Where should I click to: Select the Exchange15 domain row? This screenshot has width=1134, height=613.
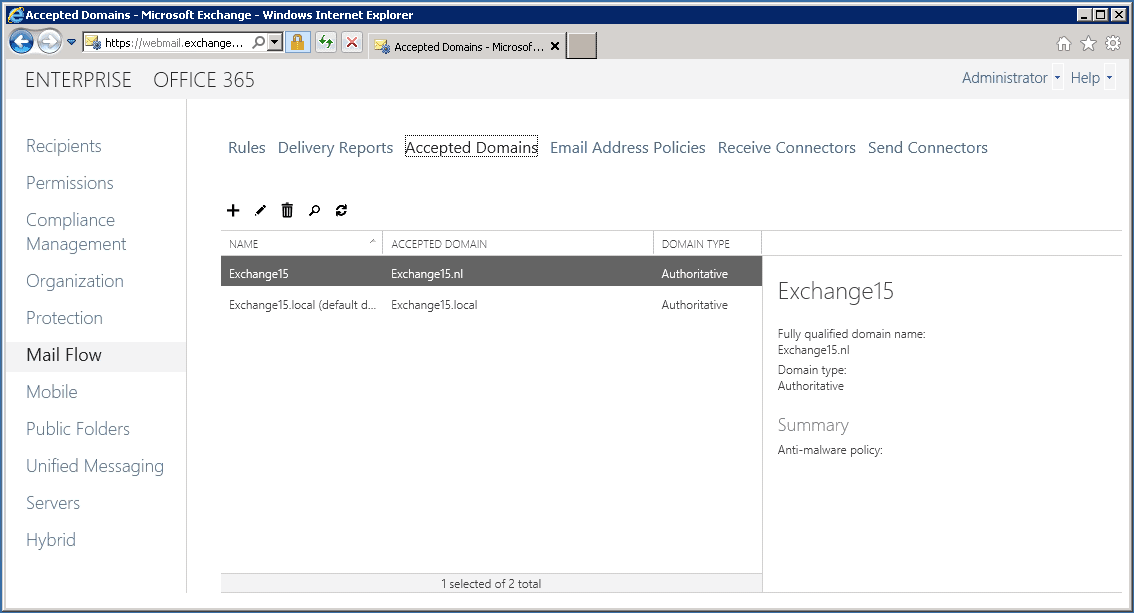(492, 273)
